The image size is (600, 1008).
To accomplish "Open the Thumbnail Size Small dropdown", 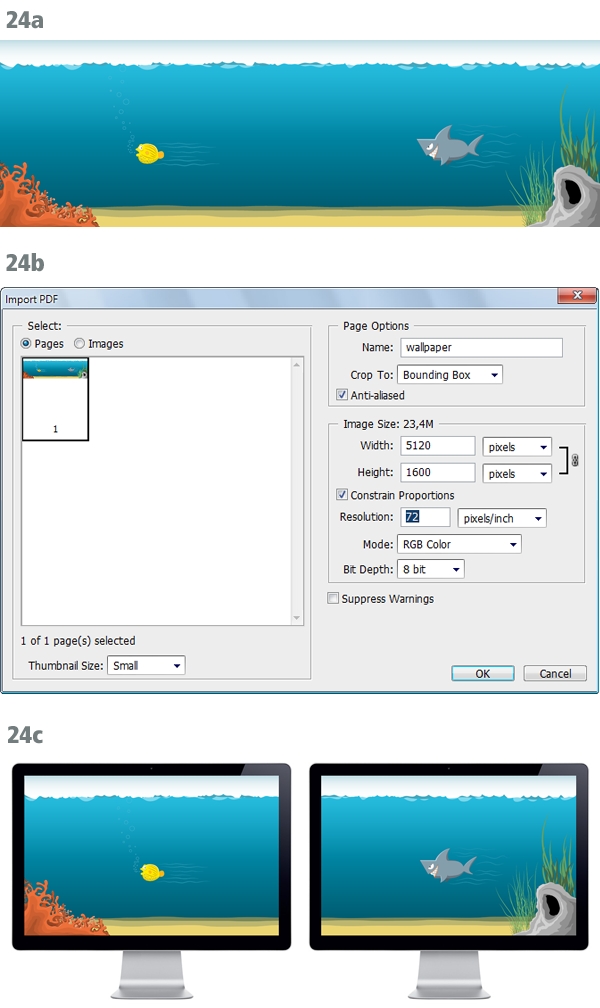I will pyautogui.click(x=146, y=665).
